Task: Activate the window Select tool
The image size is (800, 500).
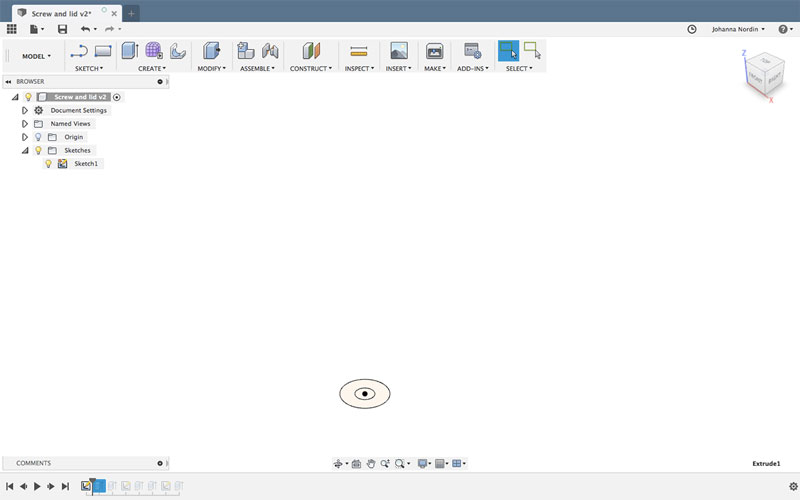Action: click(508, 51)
